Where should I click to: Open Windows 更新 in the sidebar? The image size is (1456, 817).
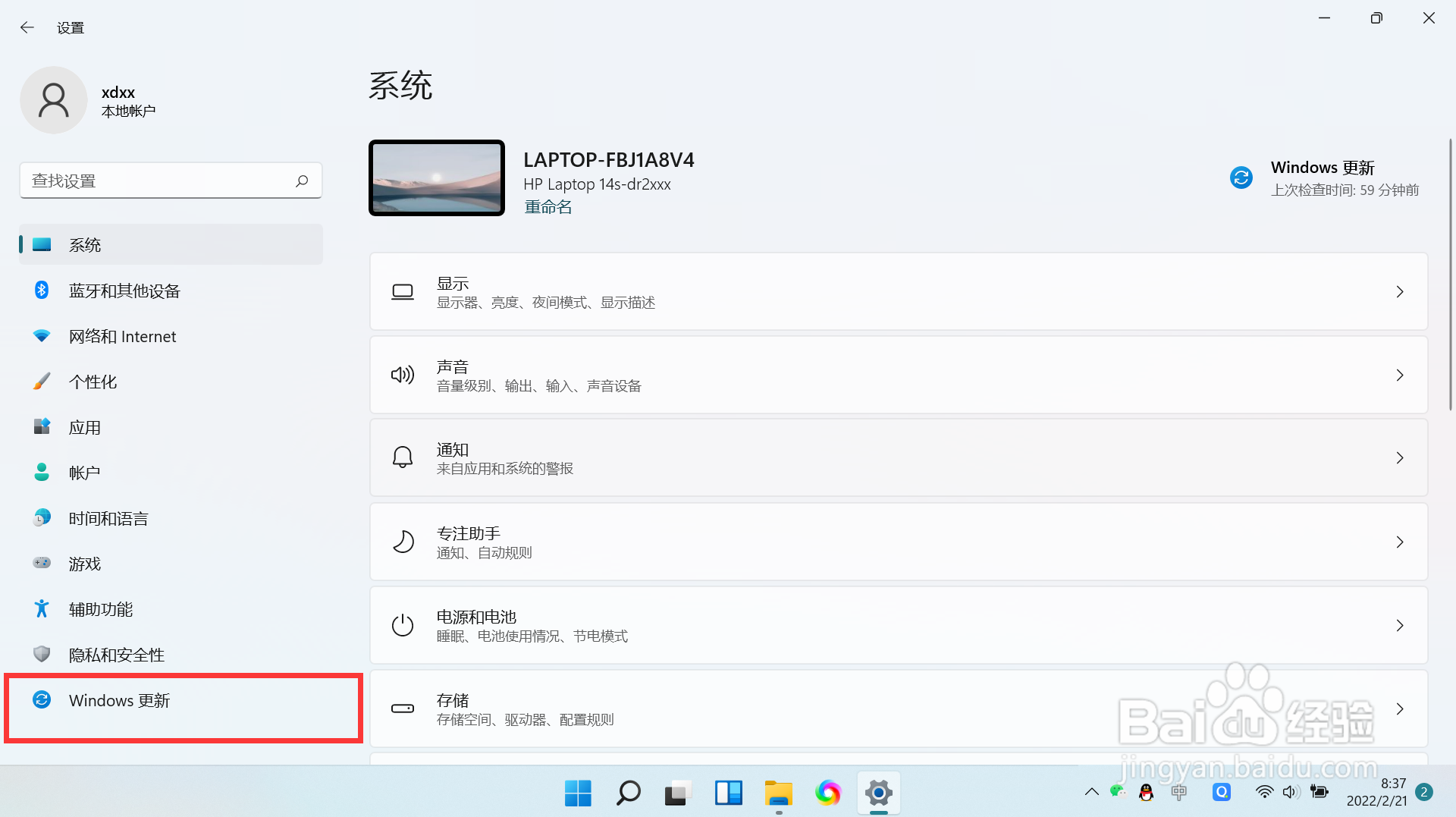(171, 700)
